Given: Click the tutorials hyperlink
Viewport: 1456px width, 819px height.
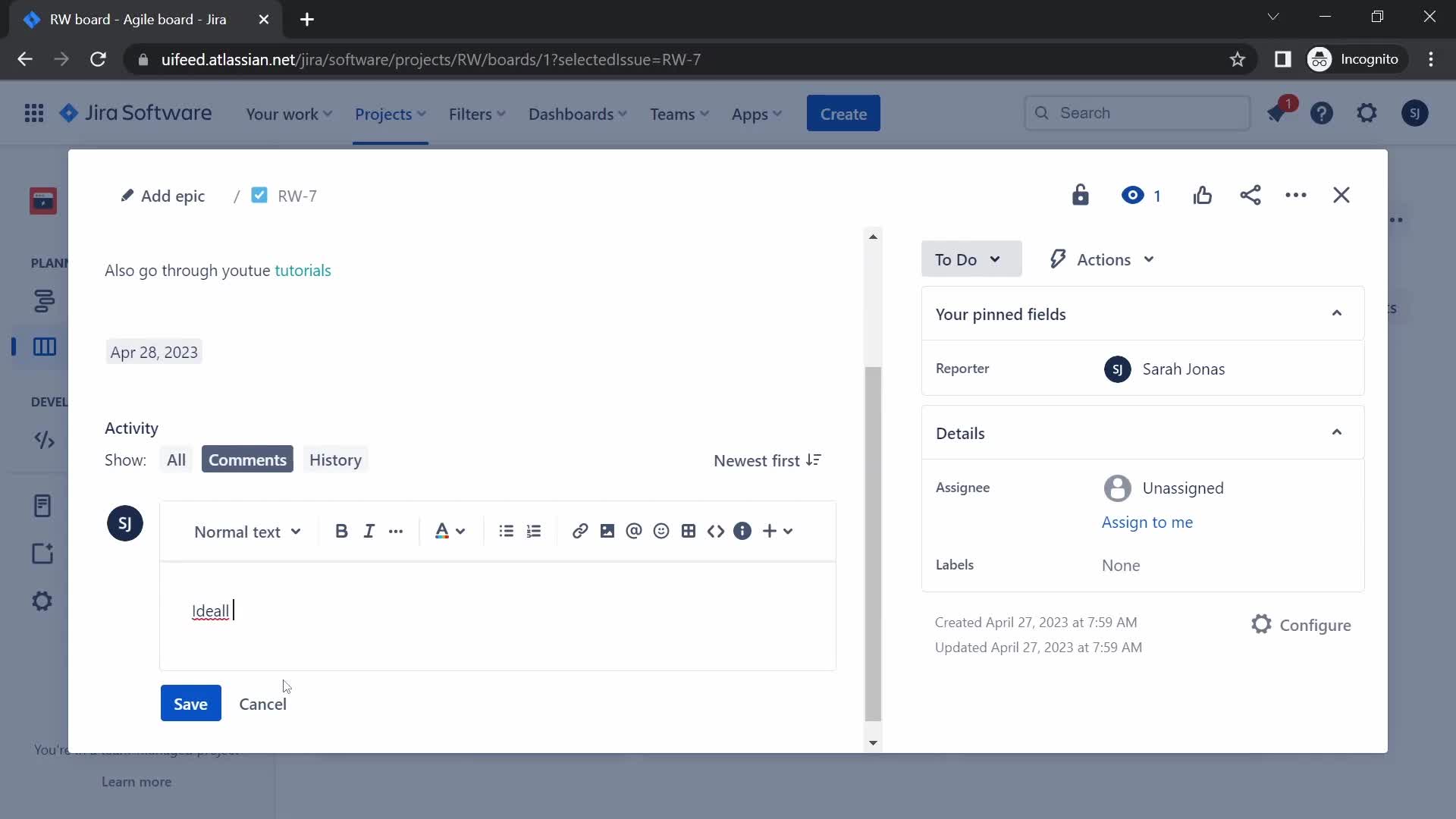Looking at the screenshot, I should tap(303, 270).
